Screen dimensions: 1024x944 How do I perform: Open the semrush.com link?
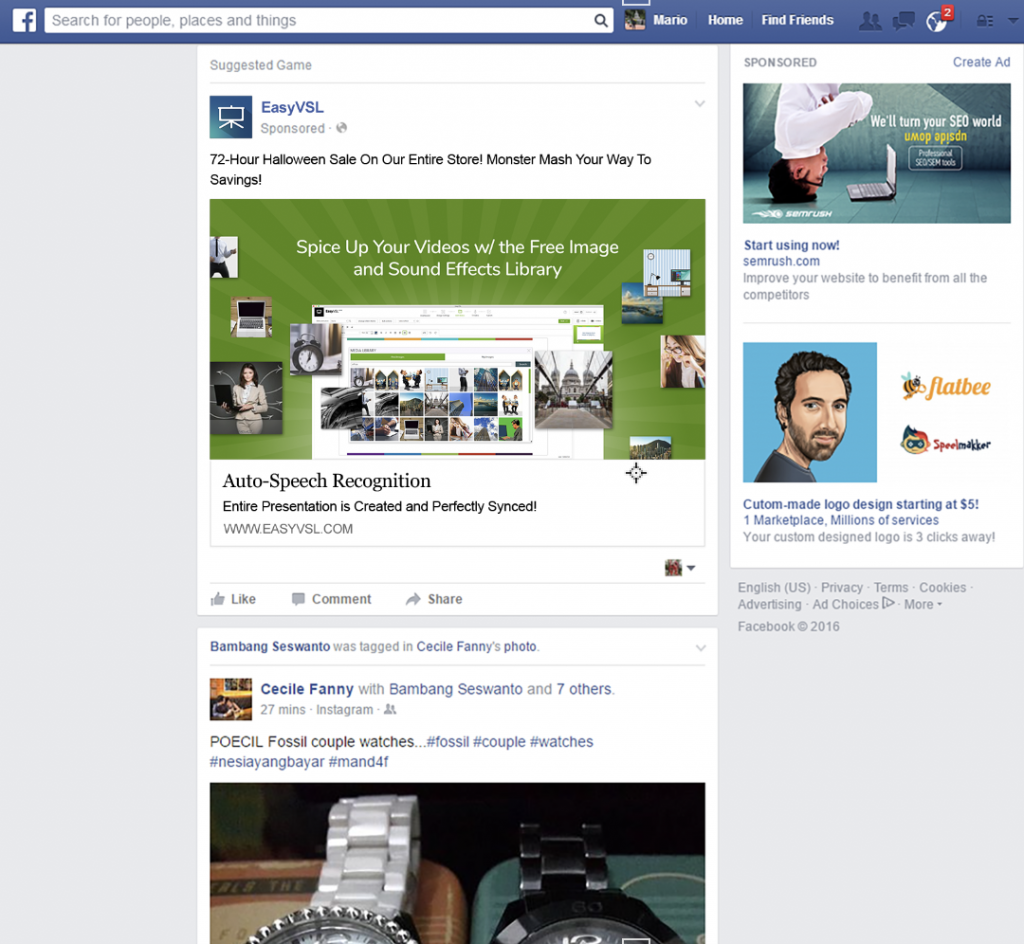click(x=781, y=261)
